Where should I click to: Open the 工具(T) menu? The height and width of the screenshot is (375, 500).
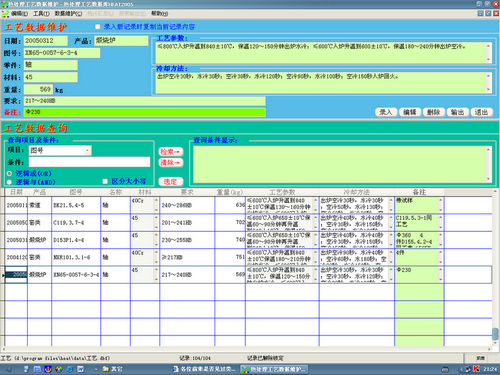click(41, 14)
